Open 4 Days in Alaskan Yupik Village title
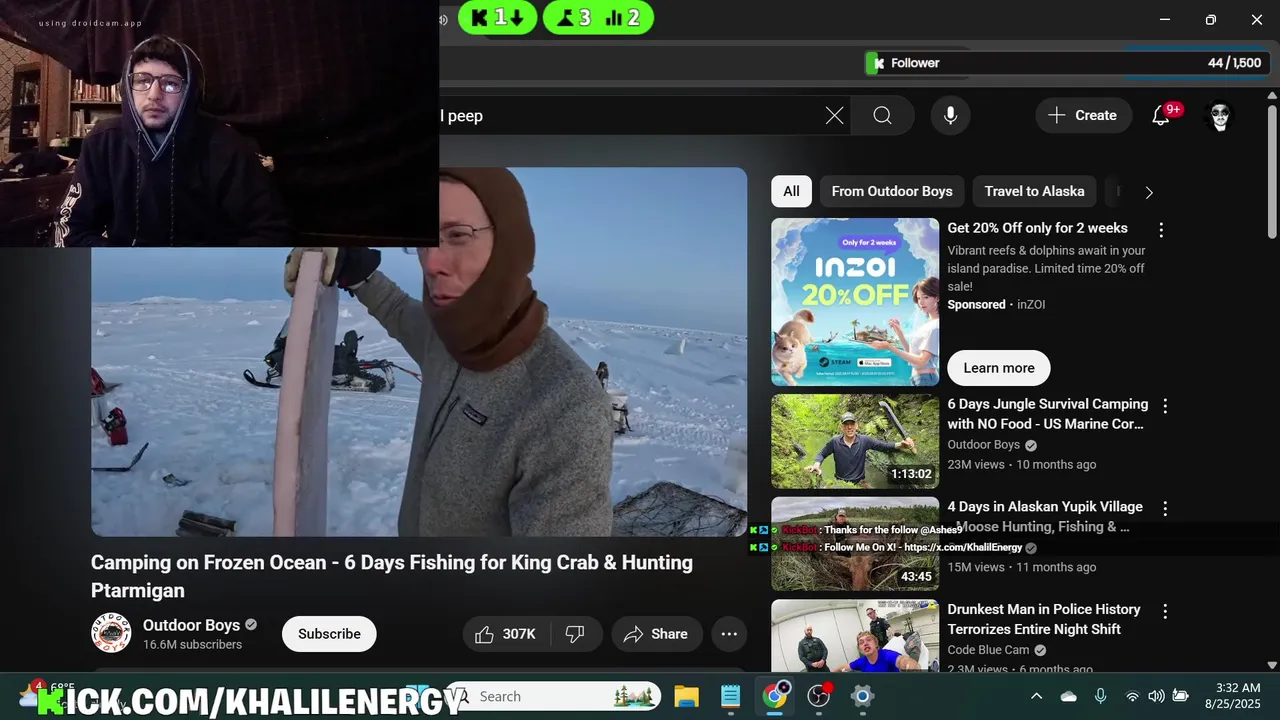The image size is (1280, 720). point(1045,516)
